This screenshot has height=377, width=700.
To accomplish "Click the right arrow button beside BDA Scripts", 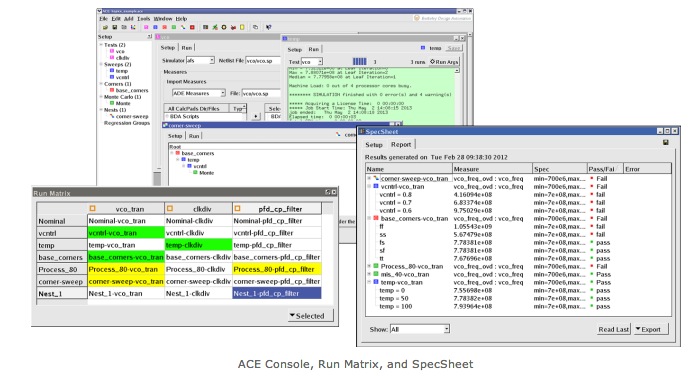I will coord(256,117).
